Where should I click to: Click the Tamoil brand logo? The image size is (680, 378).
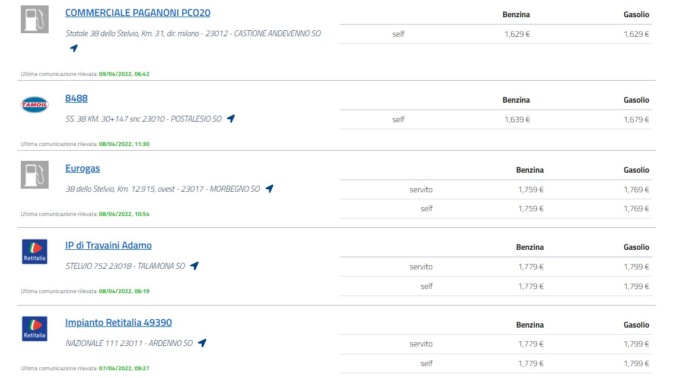(35, 104)
